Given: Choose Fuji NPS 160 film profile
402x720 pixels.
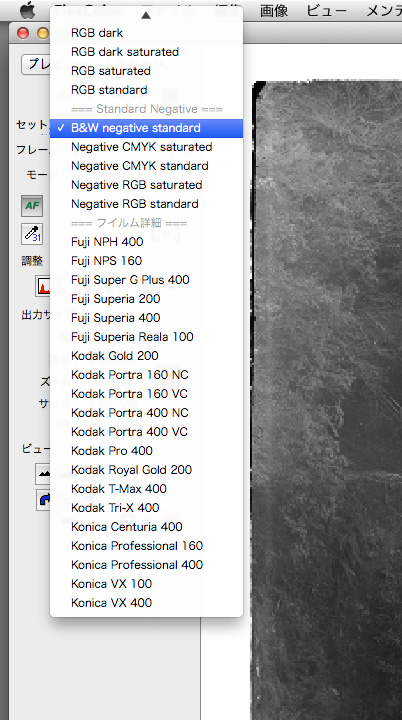Looking at the screenshot, I should pyautogui.click(x=146, y=261).
